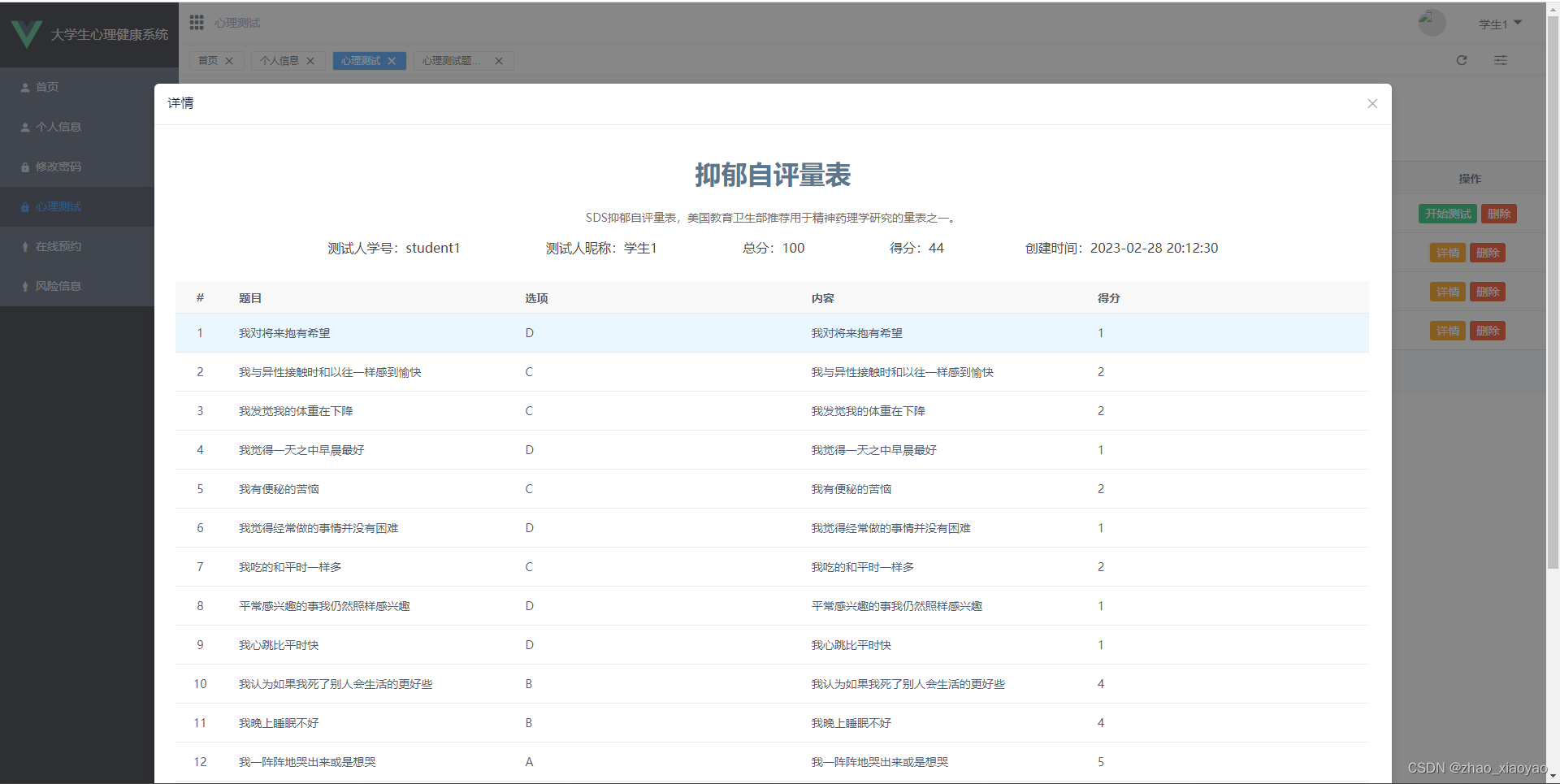Select row 12 题目 我一阵阵地哭出来或是想哭
Viewport: 1560px width, 784px height.
307,762
